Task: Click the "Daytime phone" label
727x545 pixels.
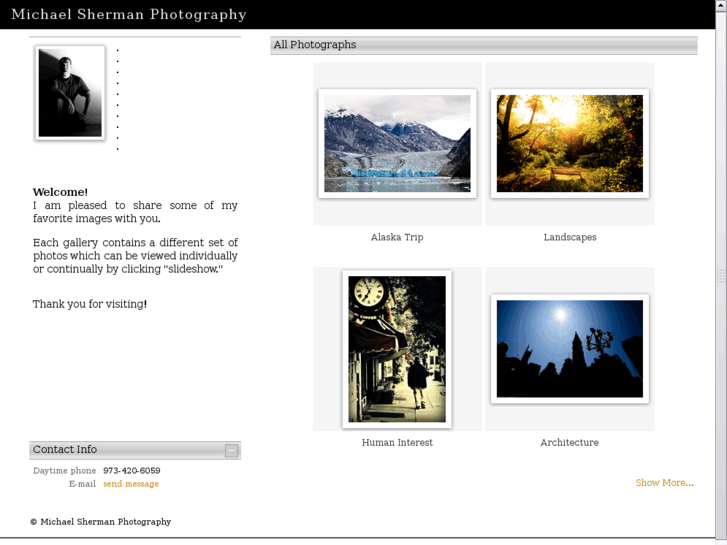Action: [x=65, y=471]
